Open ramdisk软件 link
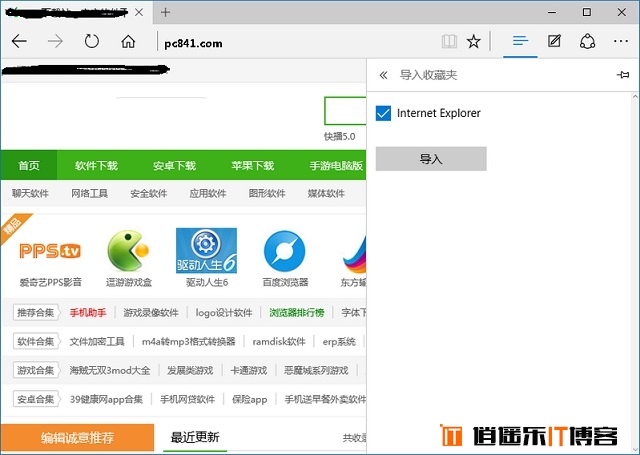 (x=279, y=341)
